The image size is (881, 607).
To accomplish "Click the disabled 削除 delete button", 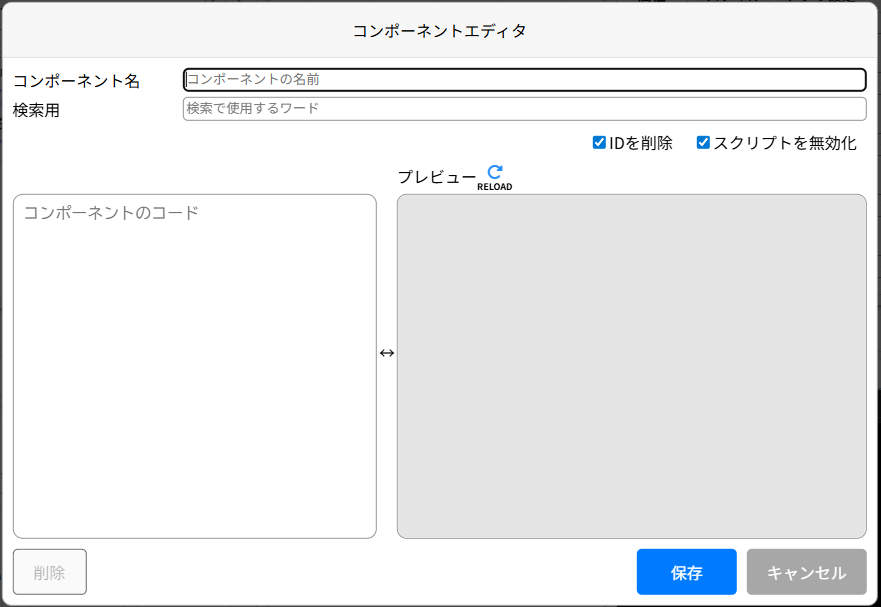I will 49,571.
